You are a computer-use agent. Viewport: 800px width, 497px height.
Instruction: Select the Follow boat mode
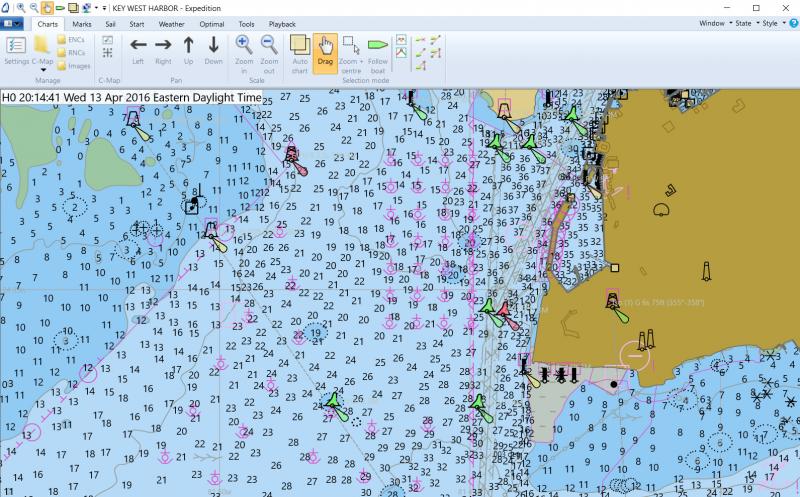click(377, 50)
